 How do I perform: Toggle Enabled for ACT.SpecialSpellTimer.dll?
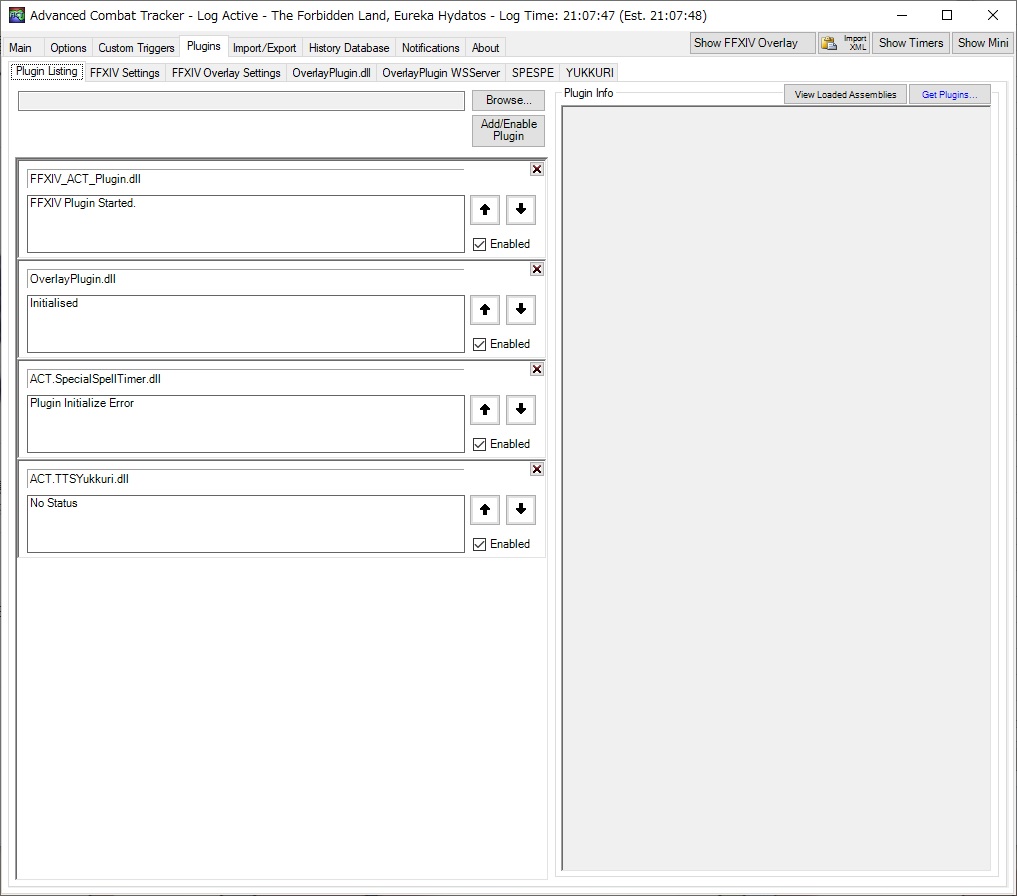pos(480,444)
